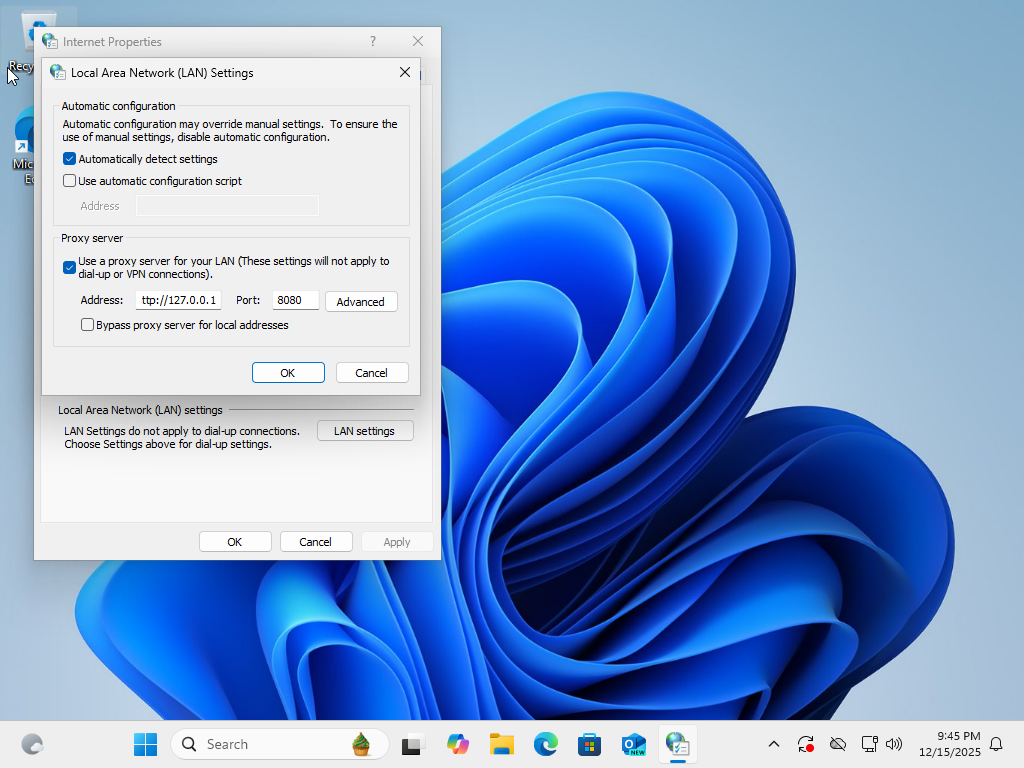Click the taskbar Search box
This screenshot has width=1024, height=768.
(x=280, y=744)
